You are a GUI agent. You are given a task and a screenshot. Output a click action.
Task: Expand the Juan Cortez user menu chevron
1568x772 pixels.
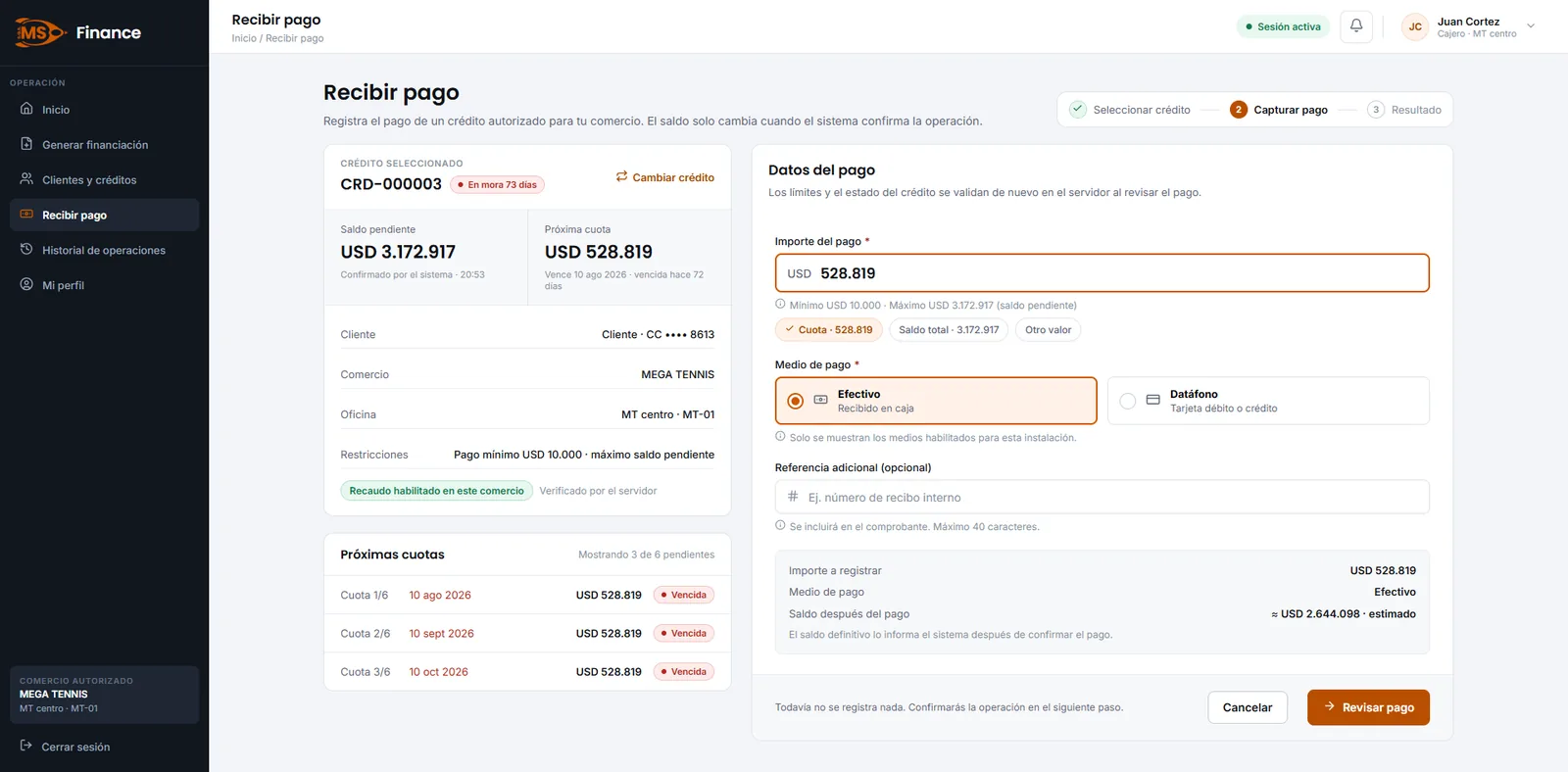point(1531,26)
